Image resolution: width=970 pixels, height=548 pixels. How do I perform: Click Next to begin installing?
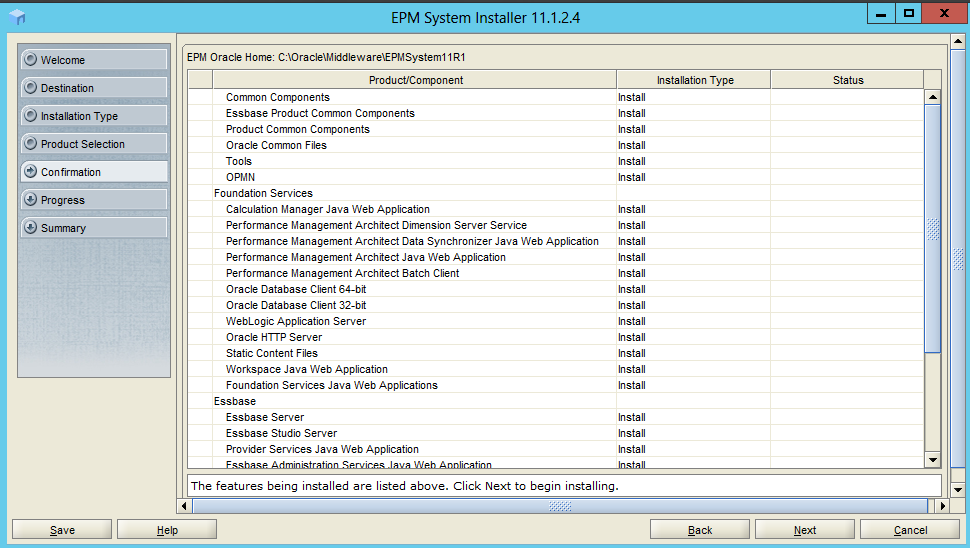(805, 529)
